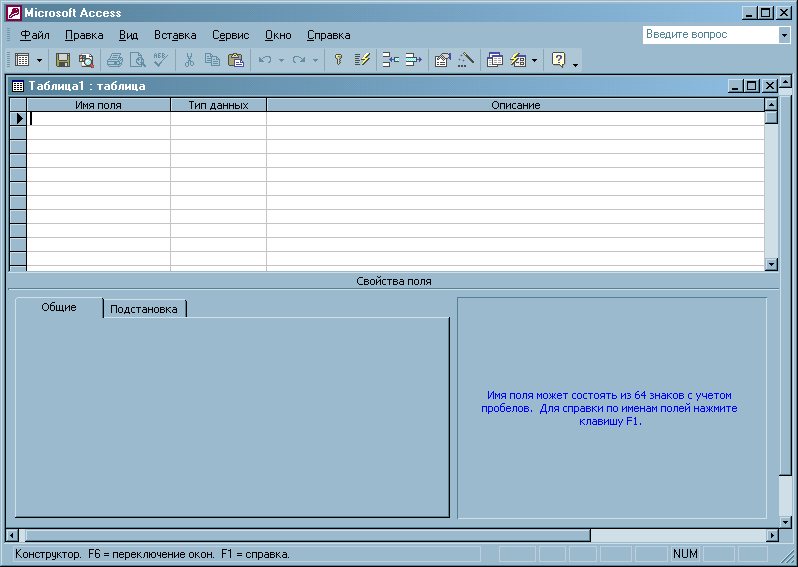This screenshot has height=567, width=798.
Task: Click the 'Тип данных' column header
Action: [x=218, y=105]
